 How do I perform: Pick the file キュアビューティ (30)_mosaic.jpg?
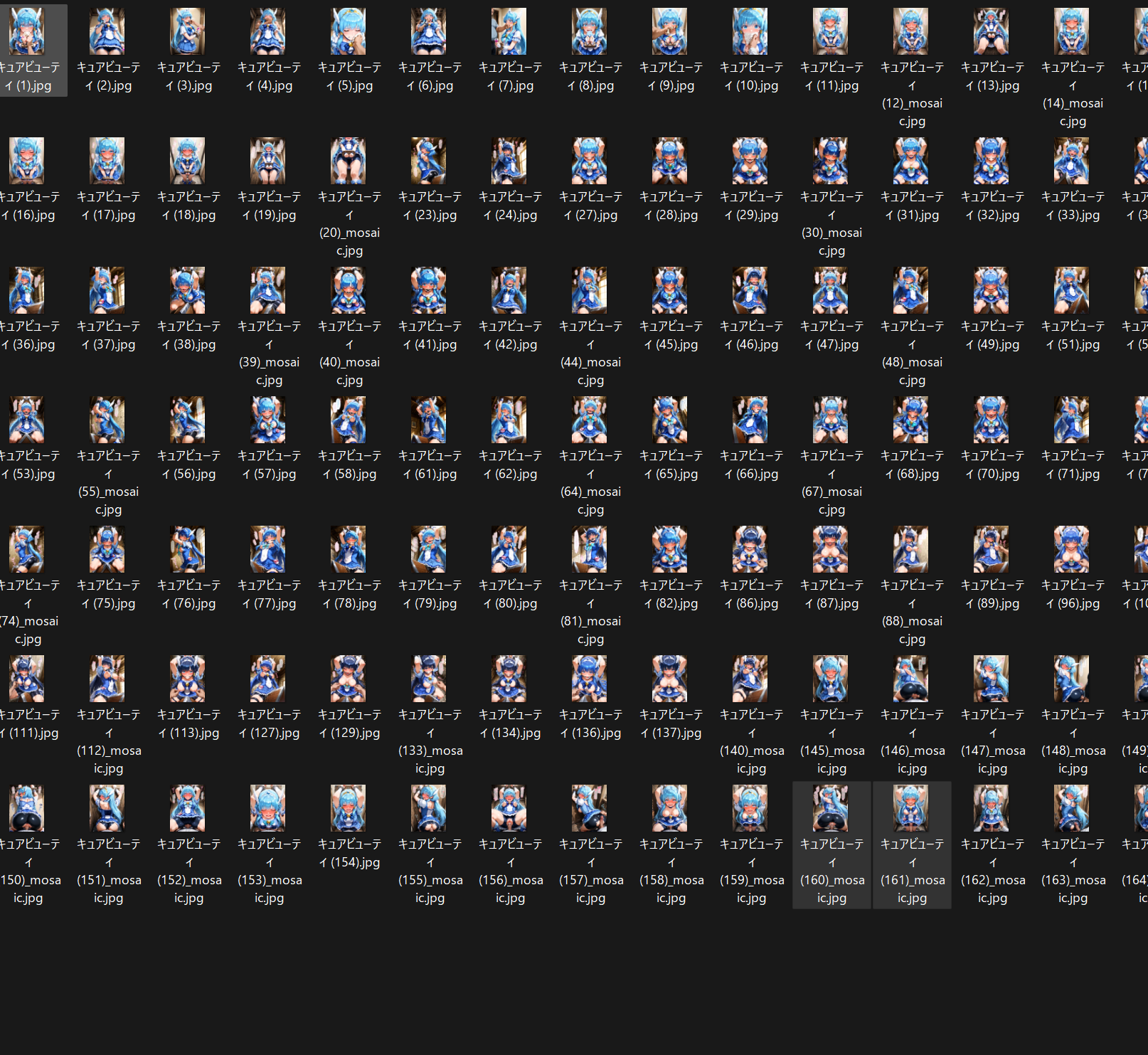pos(831,198)
